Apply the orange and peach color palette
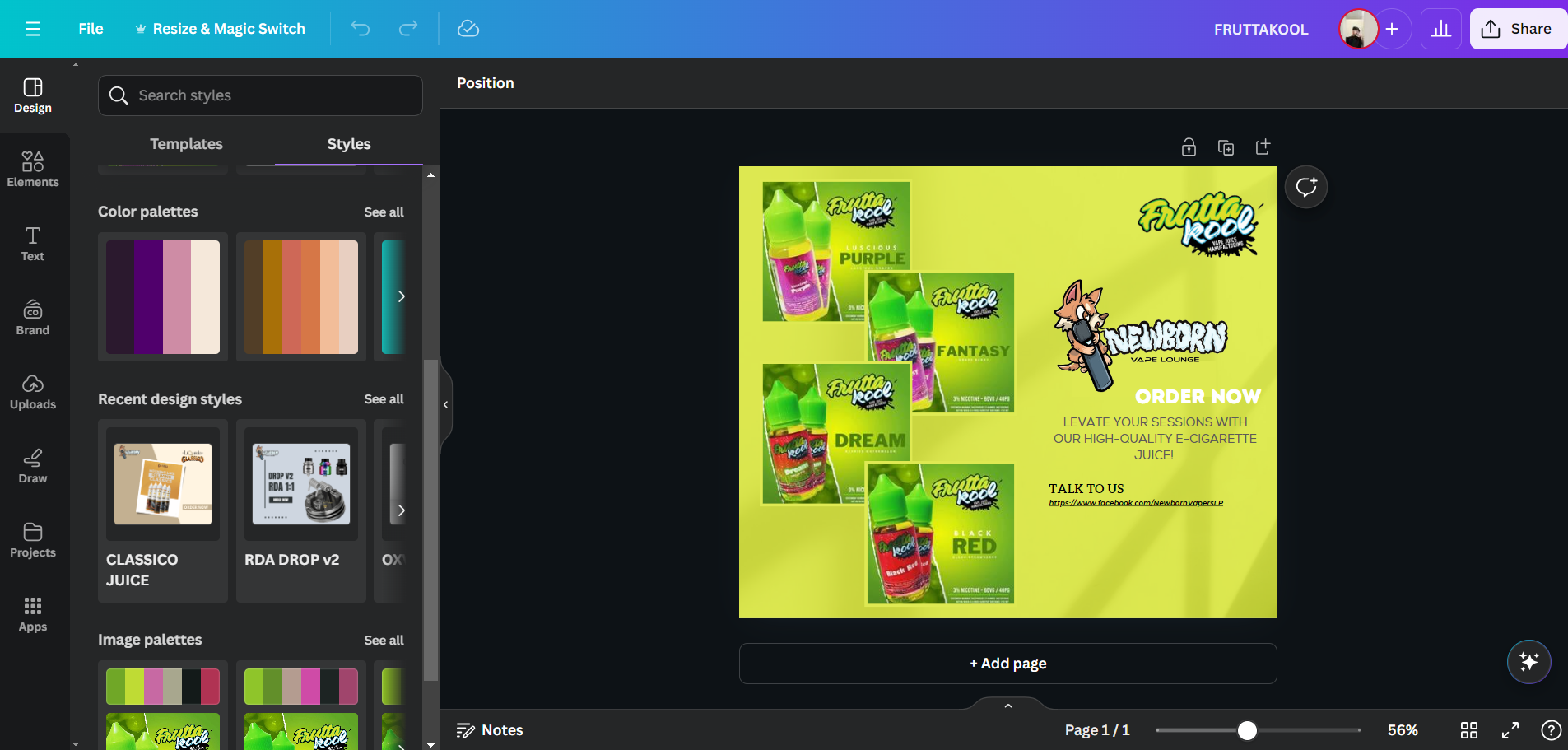Viewport: 1568px width, 750px height. 301,297
